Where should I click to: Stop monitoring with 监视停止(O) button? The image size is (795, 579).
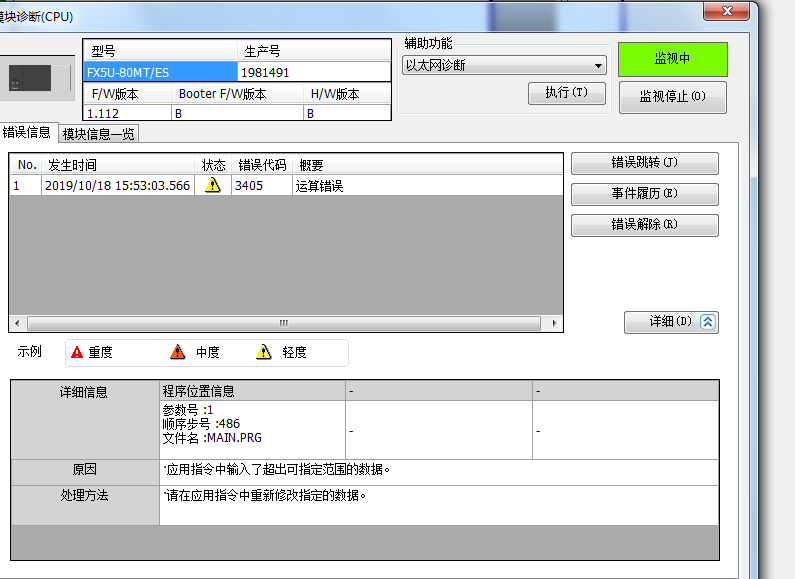pyautogui.click(x=672, y=97)
